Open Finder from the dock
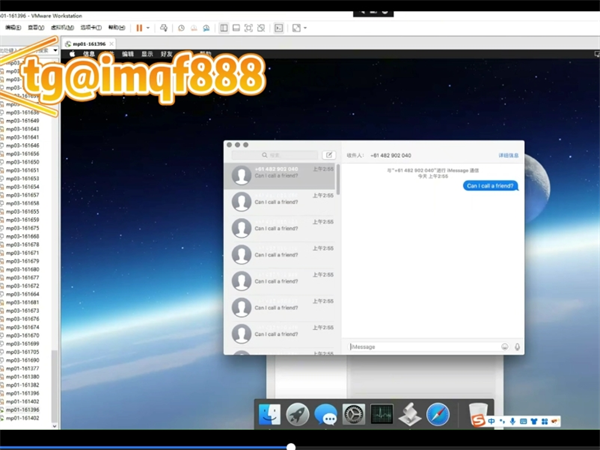 (269, 414)
